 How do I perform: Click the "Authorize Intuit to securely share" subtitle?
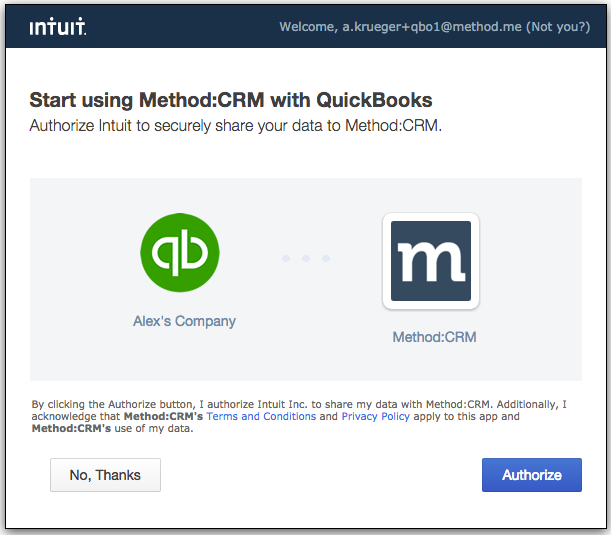[236, 126]
